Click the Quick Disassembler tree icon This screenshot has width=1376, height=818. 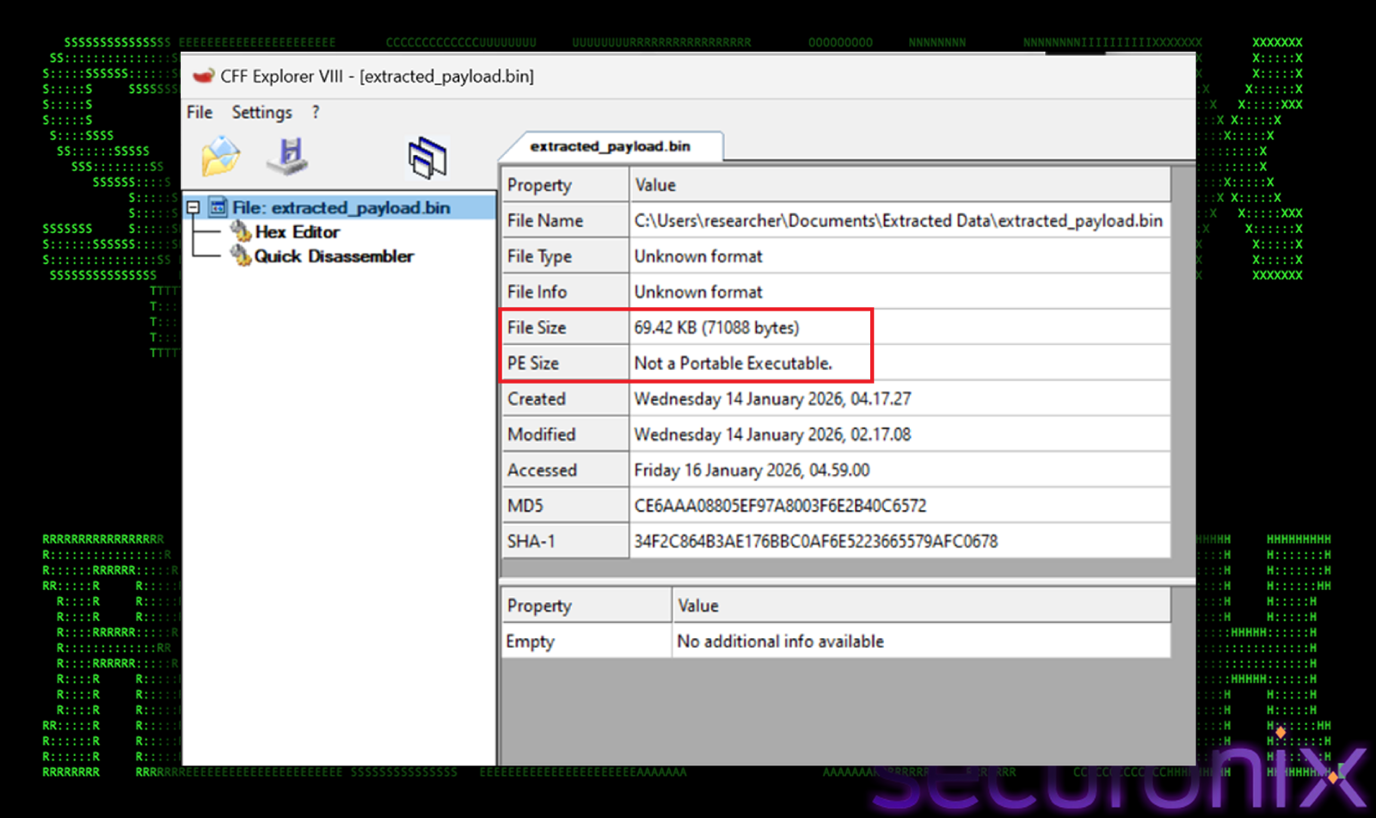point(240,256)
